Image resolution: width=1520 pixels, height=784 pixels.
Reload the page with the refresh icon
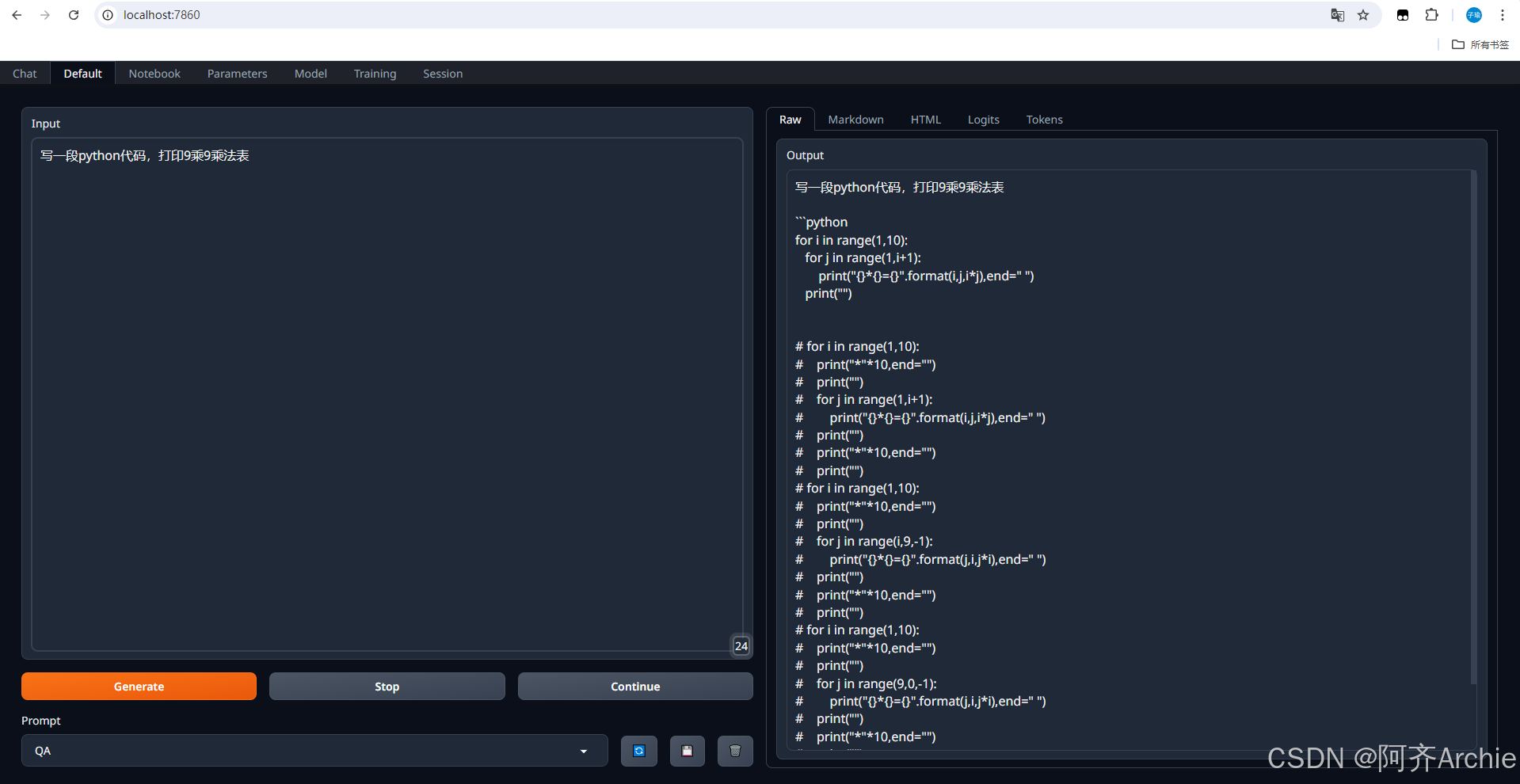tap(74, 15)
